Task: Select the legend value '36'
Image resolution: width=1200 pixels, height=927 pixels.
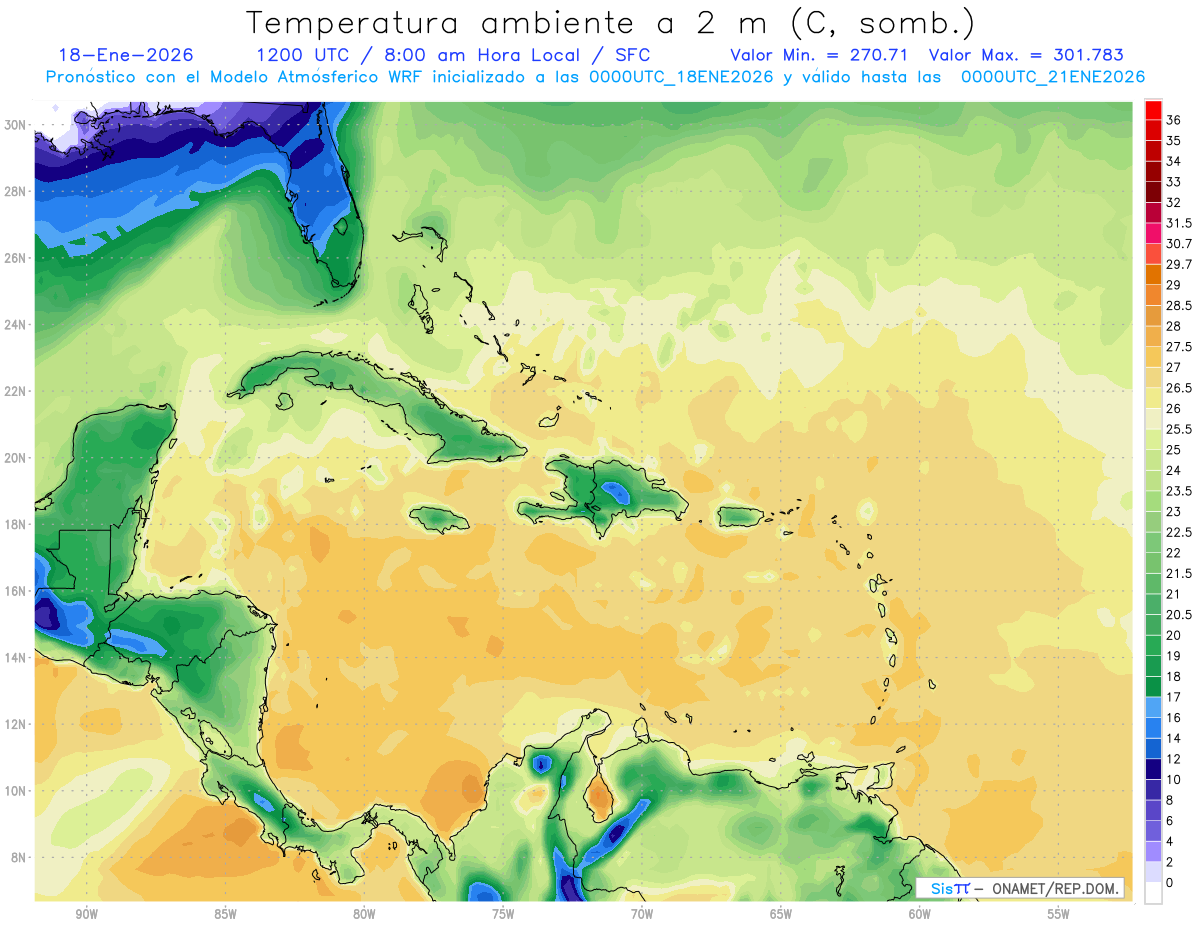Action: (1173, 120)
